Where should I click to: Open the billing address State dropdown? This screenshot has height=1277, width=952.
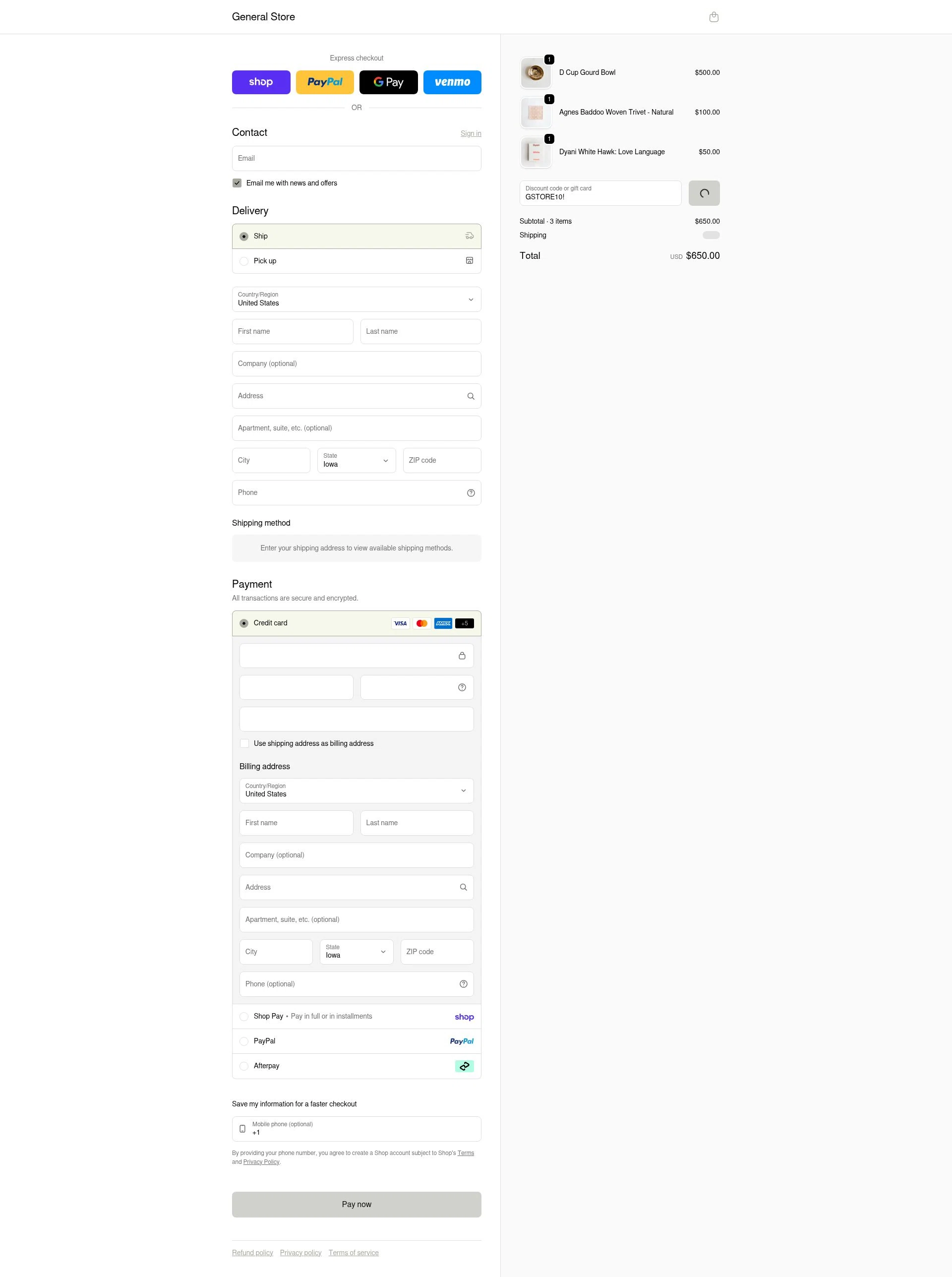(x=356, y=951)
